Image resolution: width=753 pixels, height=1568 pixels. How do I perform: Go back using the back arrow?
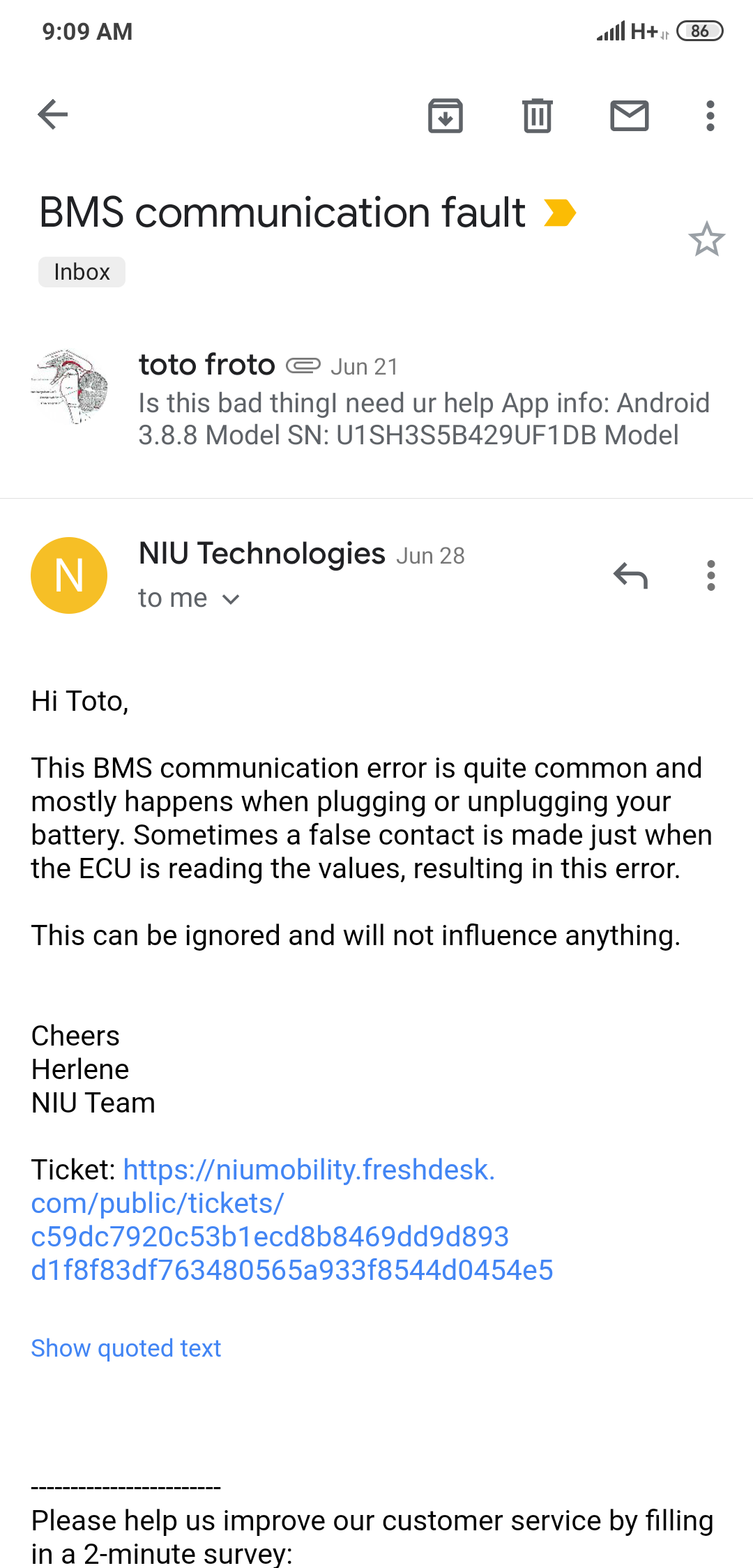tap(53, 115)
